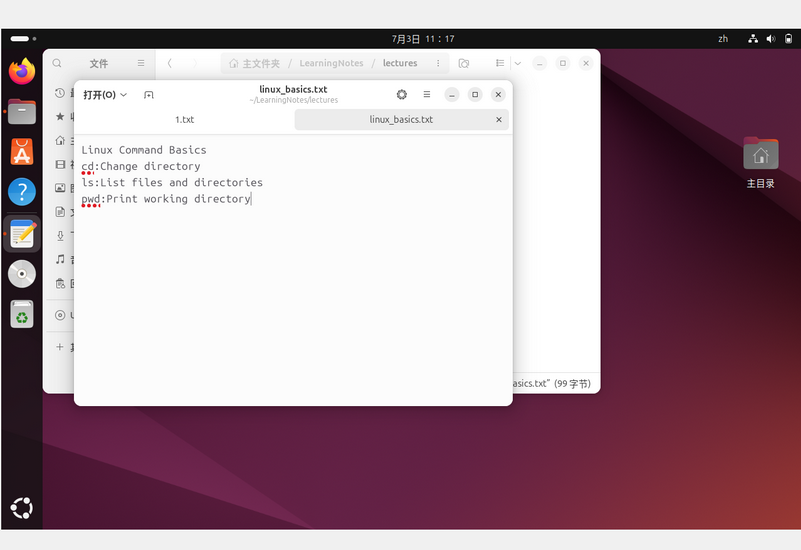Select Text Editor icon in dock

click(22, 234)
